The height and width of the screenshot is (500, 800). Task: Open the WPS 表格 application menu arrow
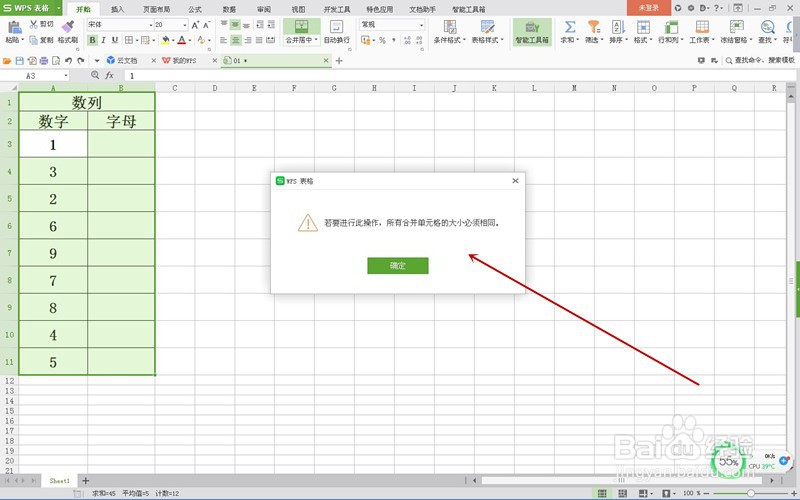pos(59,8)
